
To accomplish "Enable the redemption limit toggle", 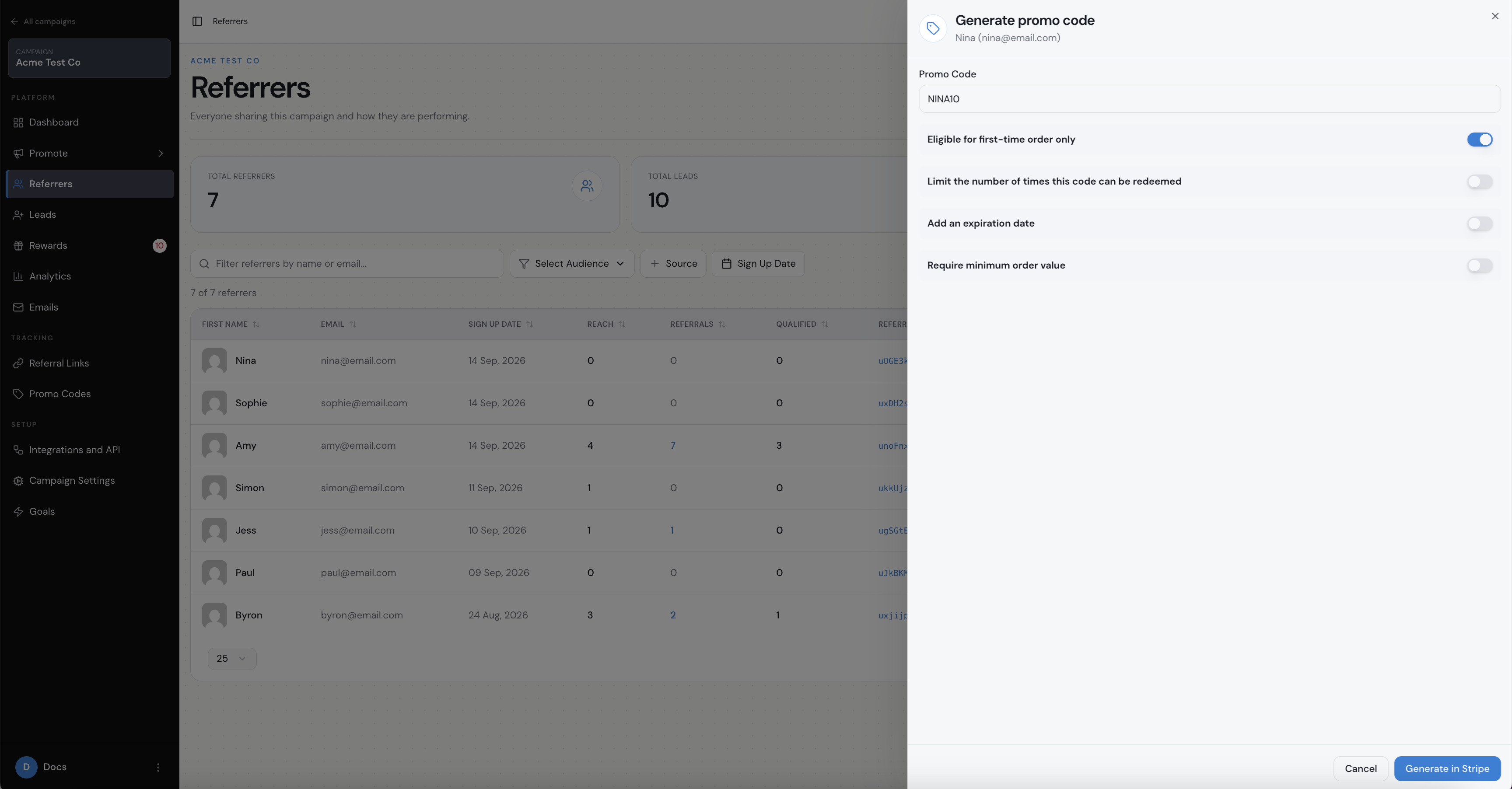I will coord(1480,181).
